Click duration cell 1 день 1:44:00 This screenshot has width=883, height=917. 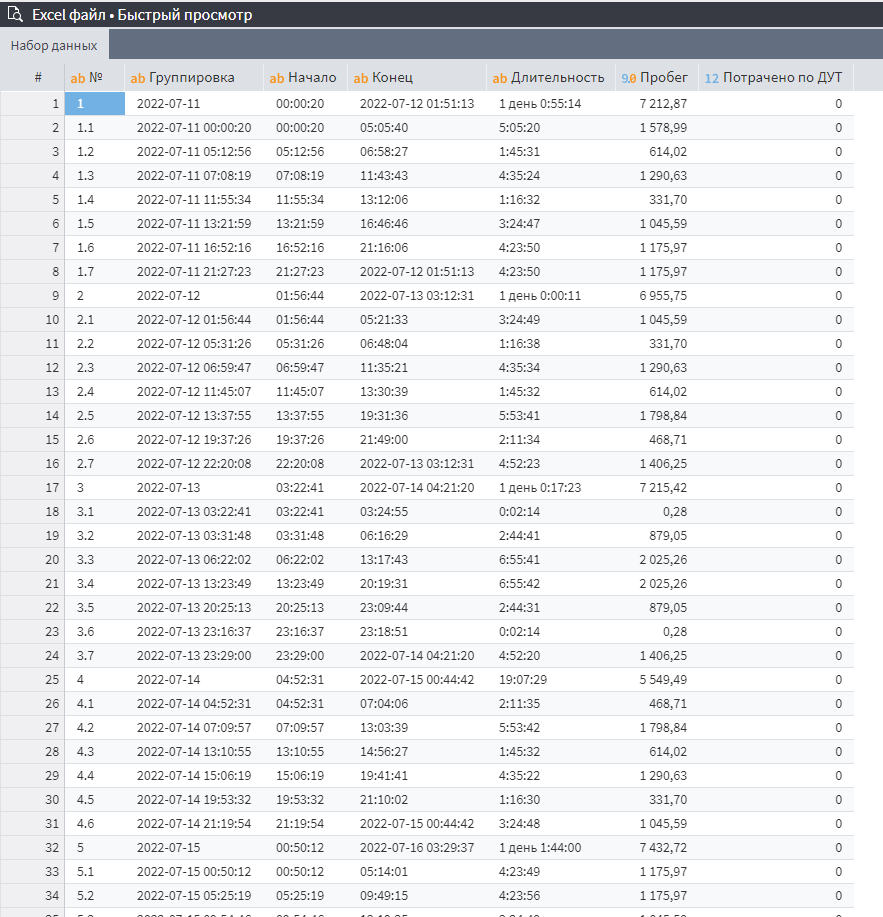pos(540,847)
